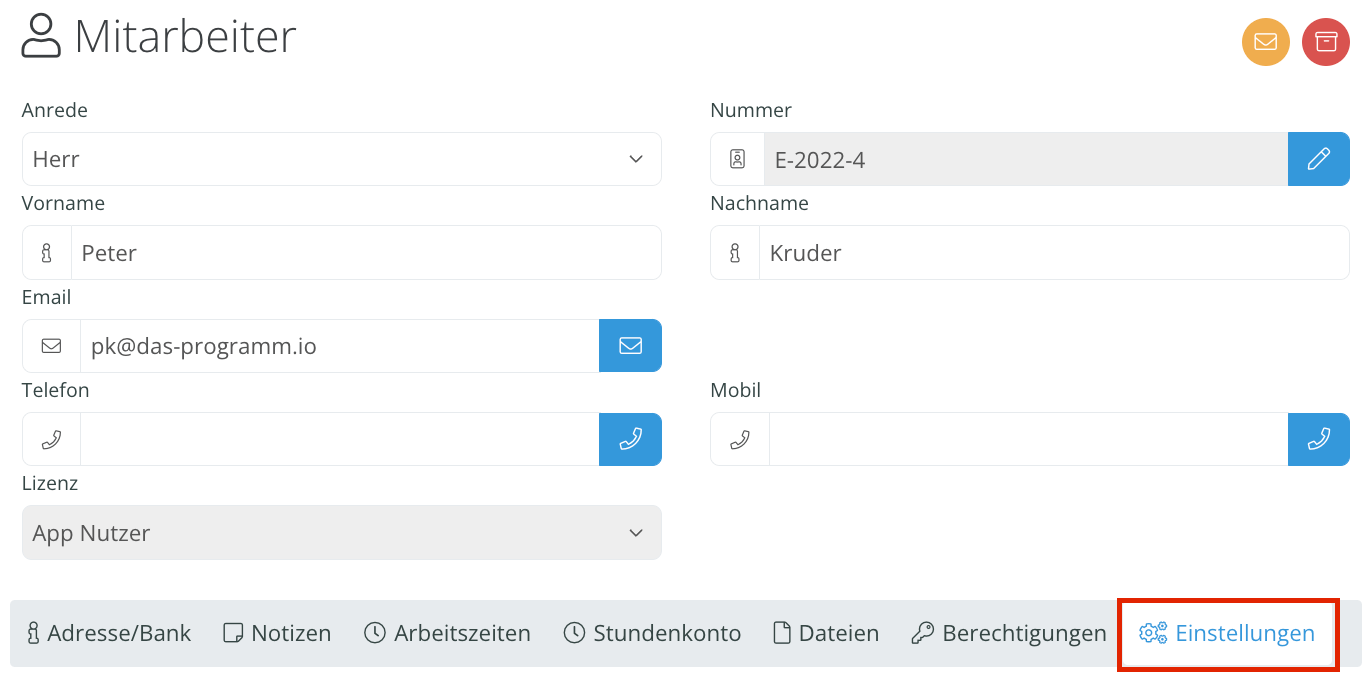Switch to the Notizen tab
This screenshot has height=678, width=1372.
tap(277, 633)
